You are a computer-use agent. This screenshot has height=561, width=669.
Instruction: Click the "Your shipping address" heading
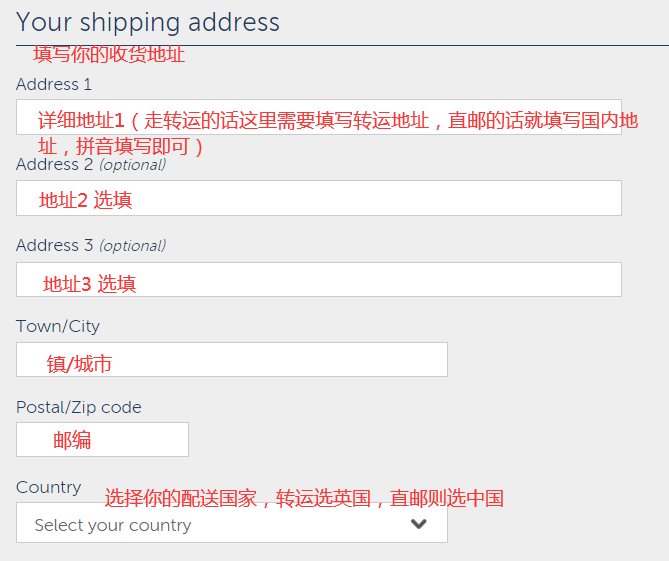click(148, 22)
